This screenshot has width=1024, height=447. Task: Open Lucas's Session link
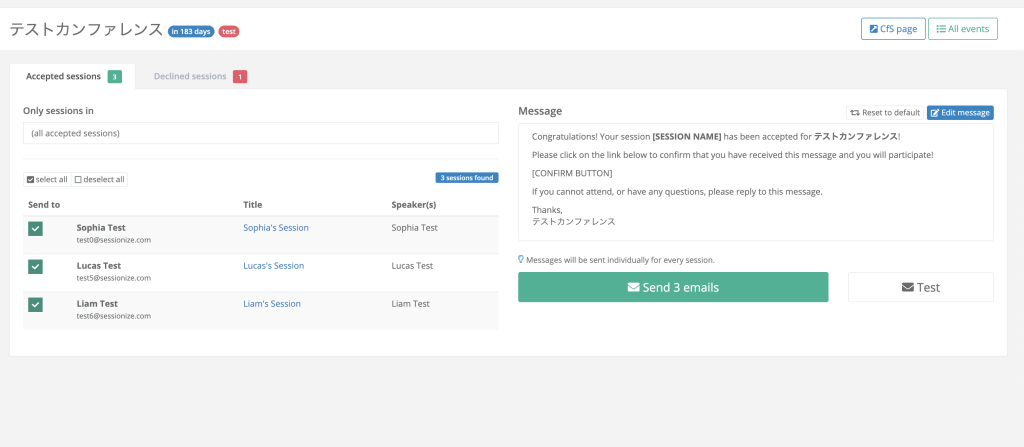coord(273,266)
